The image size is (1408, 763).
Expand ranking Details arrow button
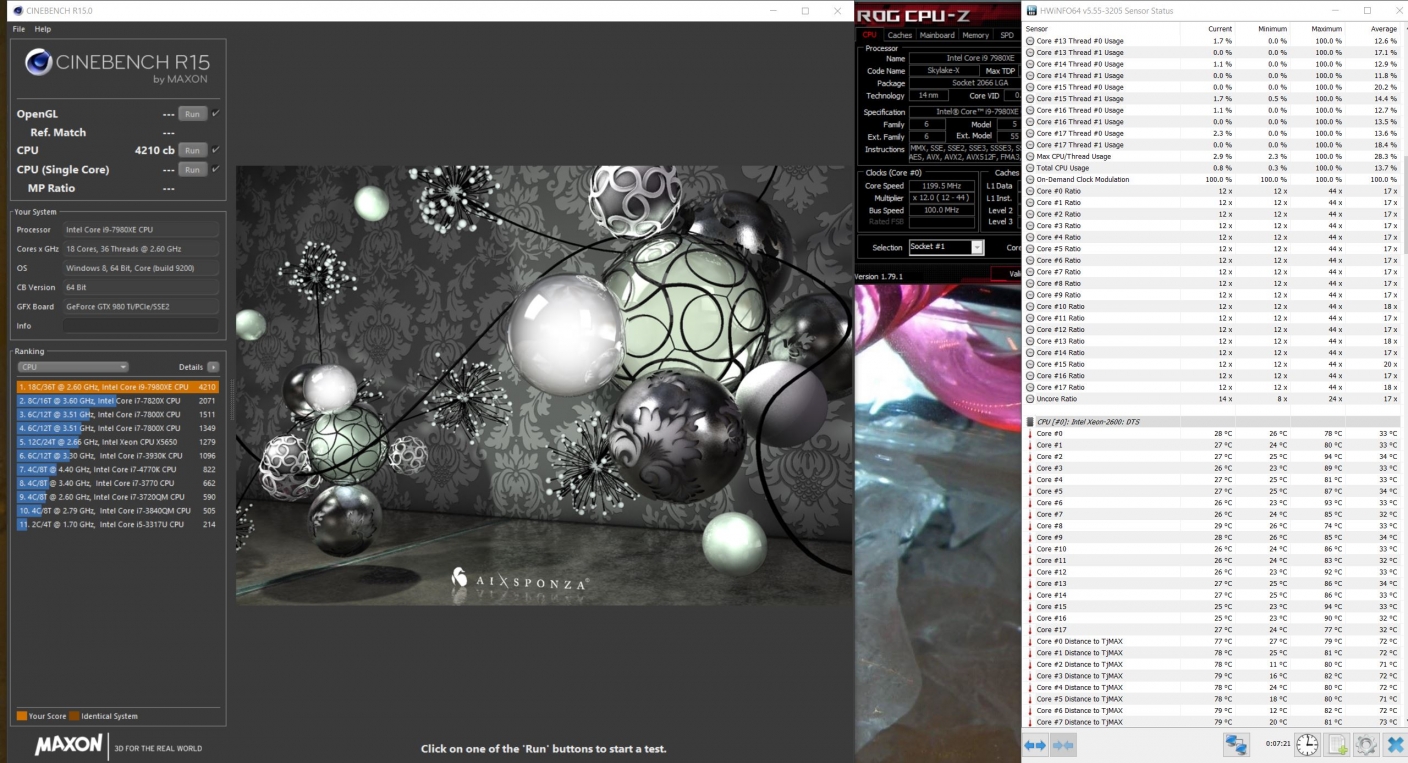coord(213,367)
